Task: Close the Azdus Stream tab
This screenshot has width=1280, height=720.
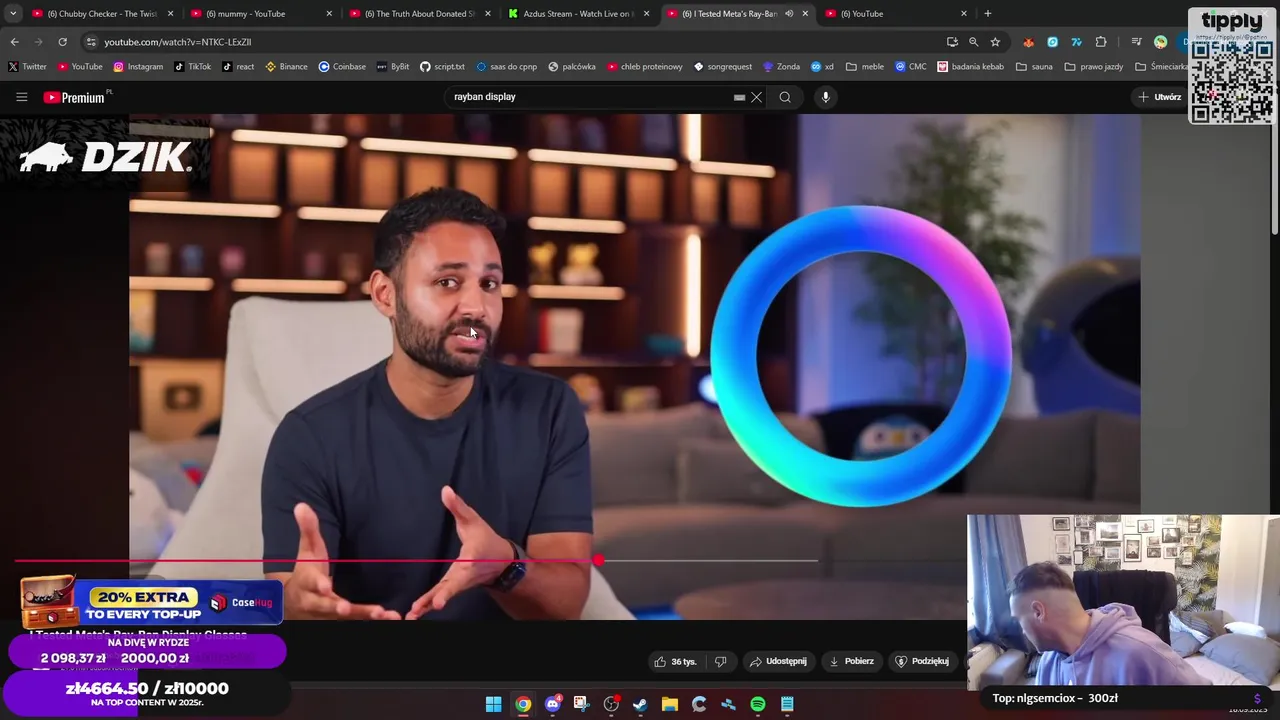Action: point(646,14)
